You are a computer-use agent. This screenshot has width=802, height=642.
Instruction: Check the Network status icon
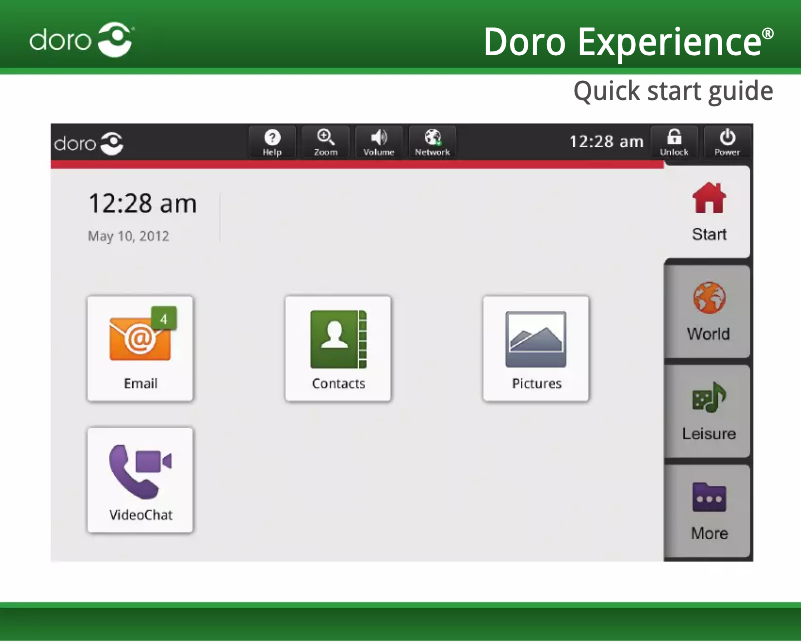432,141
